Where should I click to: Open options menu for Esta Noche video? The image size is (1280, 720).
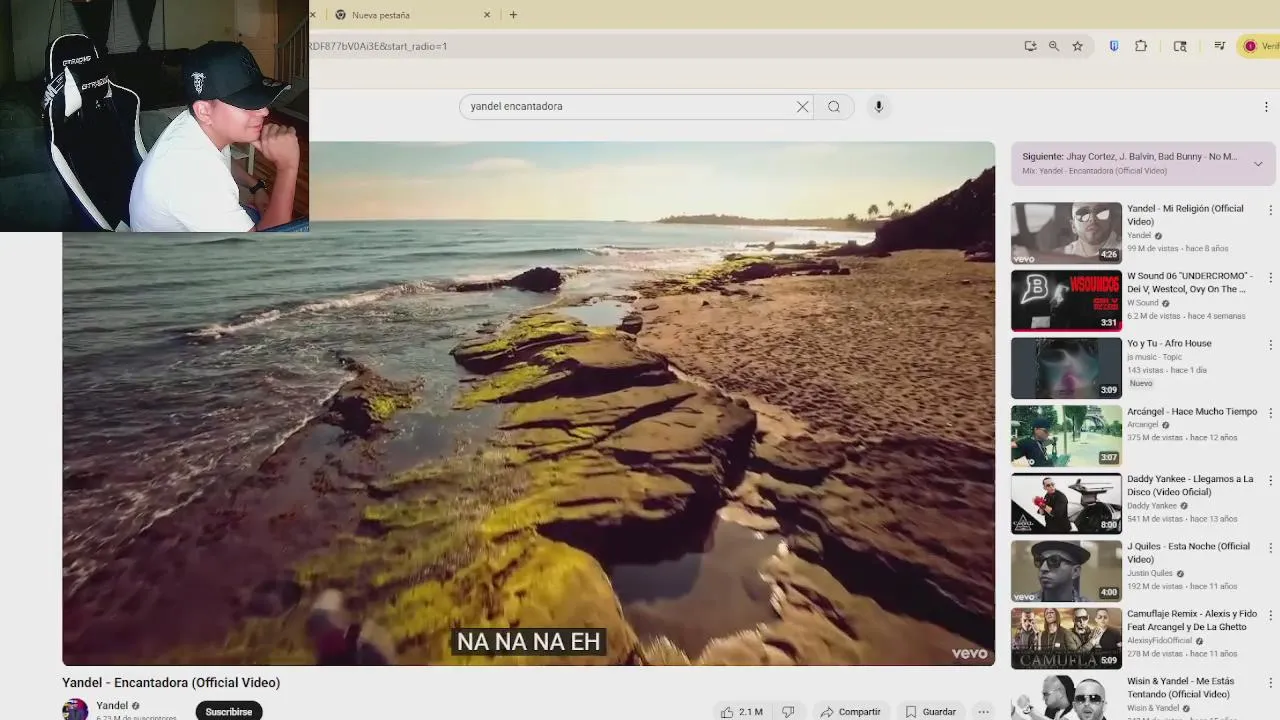1271,548
